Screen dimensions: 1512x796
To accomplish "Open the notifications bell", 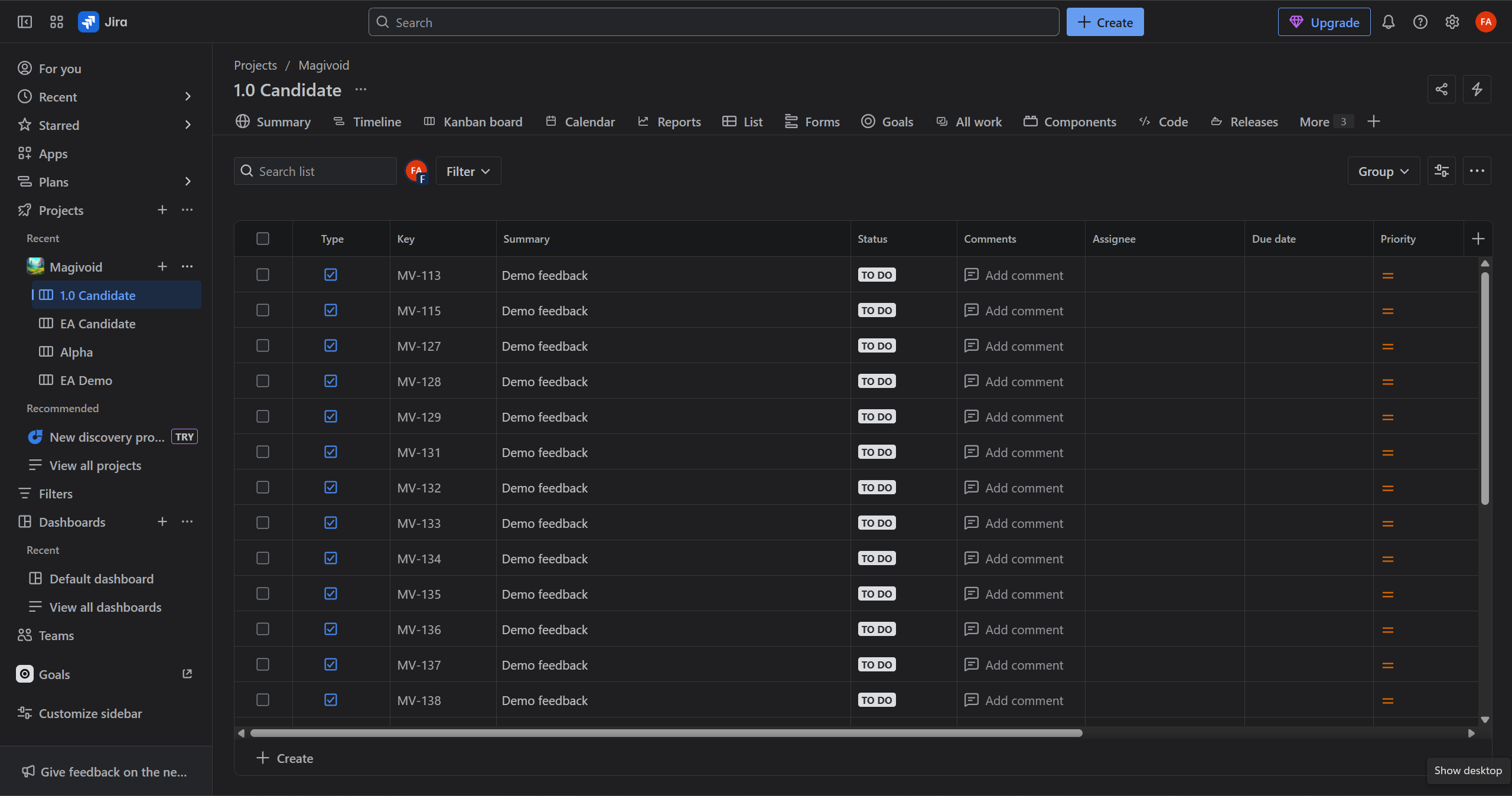I will pos(1389,22).
